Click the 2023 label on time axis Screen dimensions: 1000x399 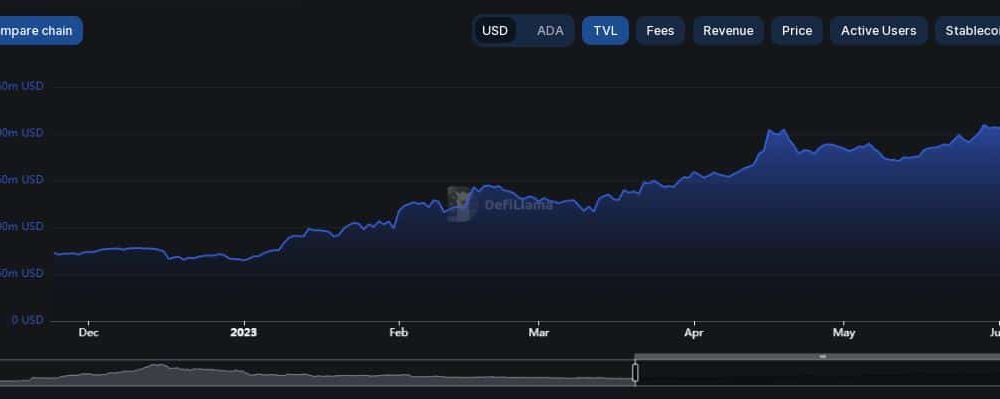[244, 333]
